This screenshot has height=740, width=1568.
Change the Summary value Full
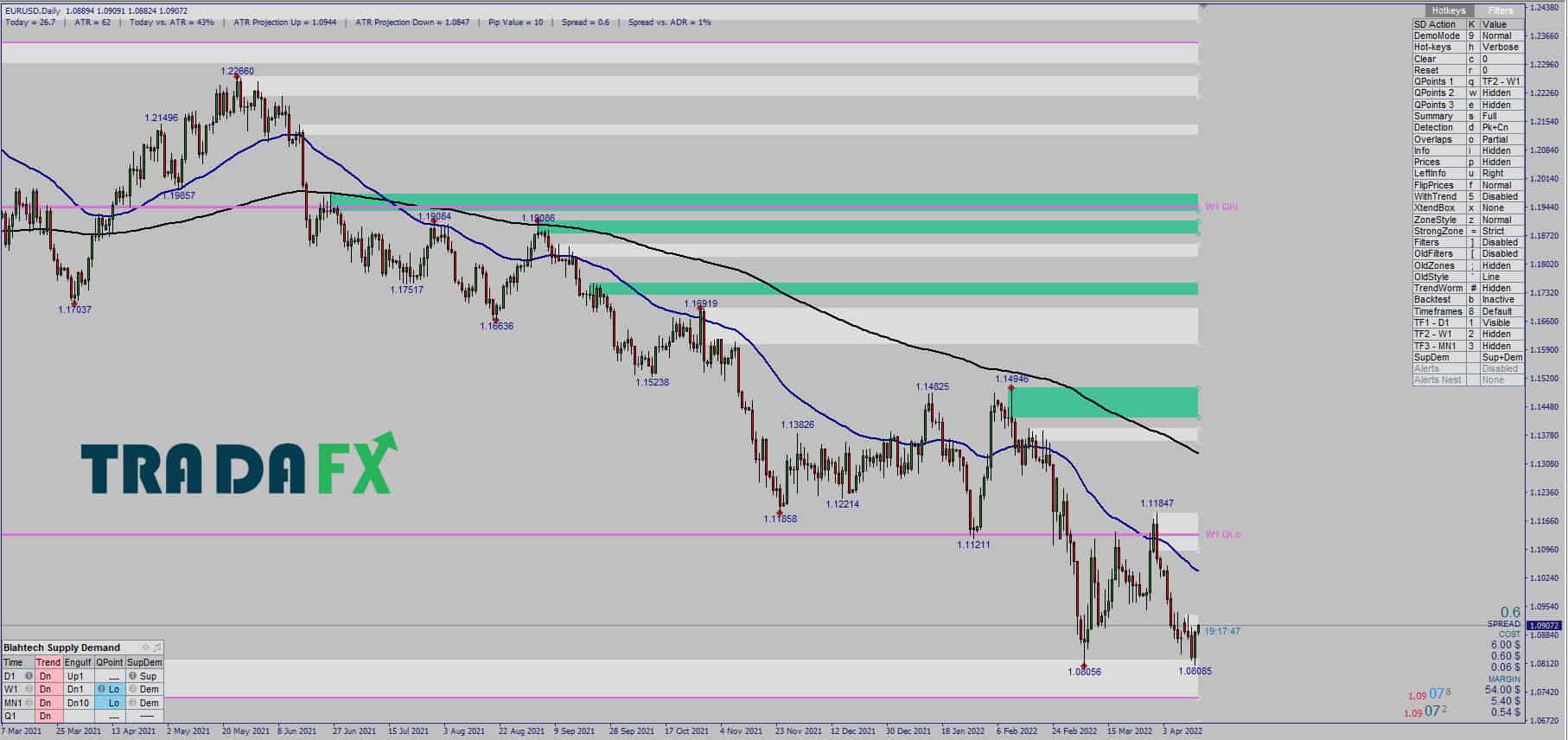pyautogui.click(x=1501, y=116)
